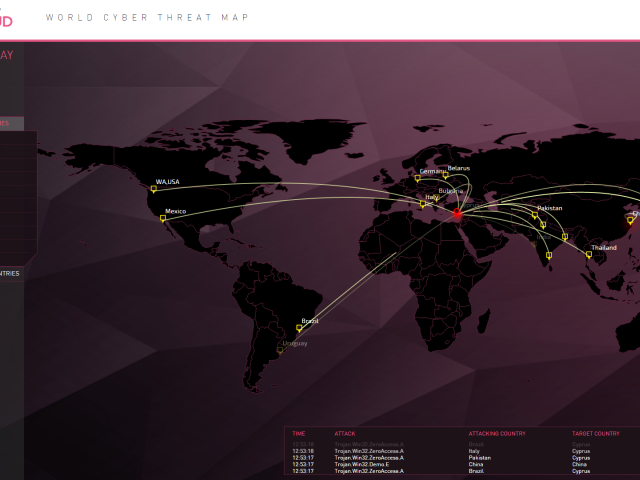Select the Mexico location pin
Screen dimensions: 640x480
pos(163,217)
